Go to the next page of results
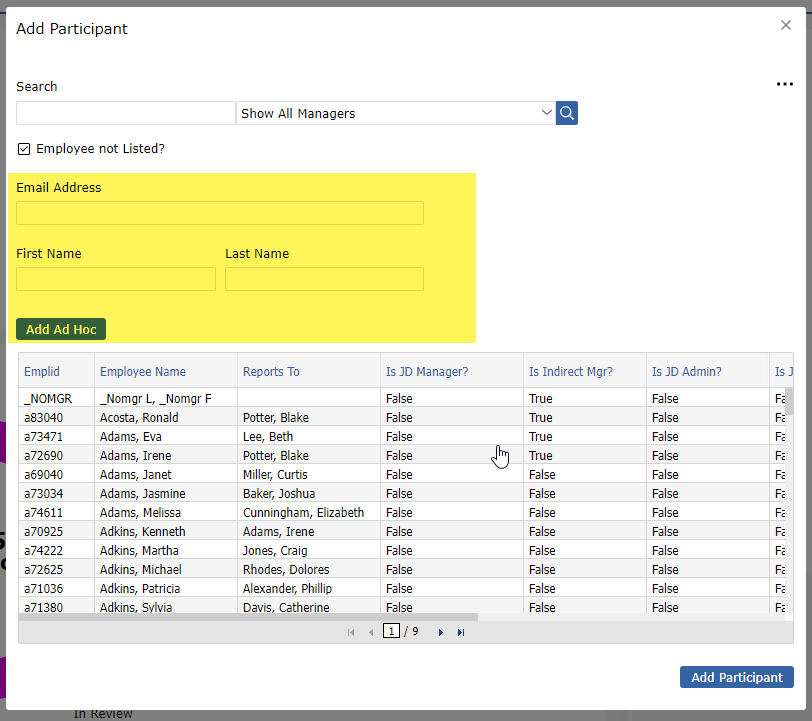This screenshot has height=721, width=812. click(x=441, y=632)
